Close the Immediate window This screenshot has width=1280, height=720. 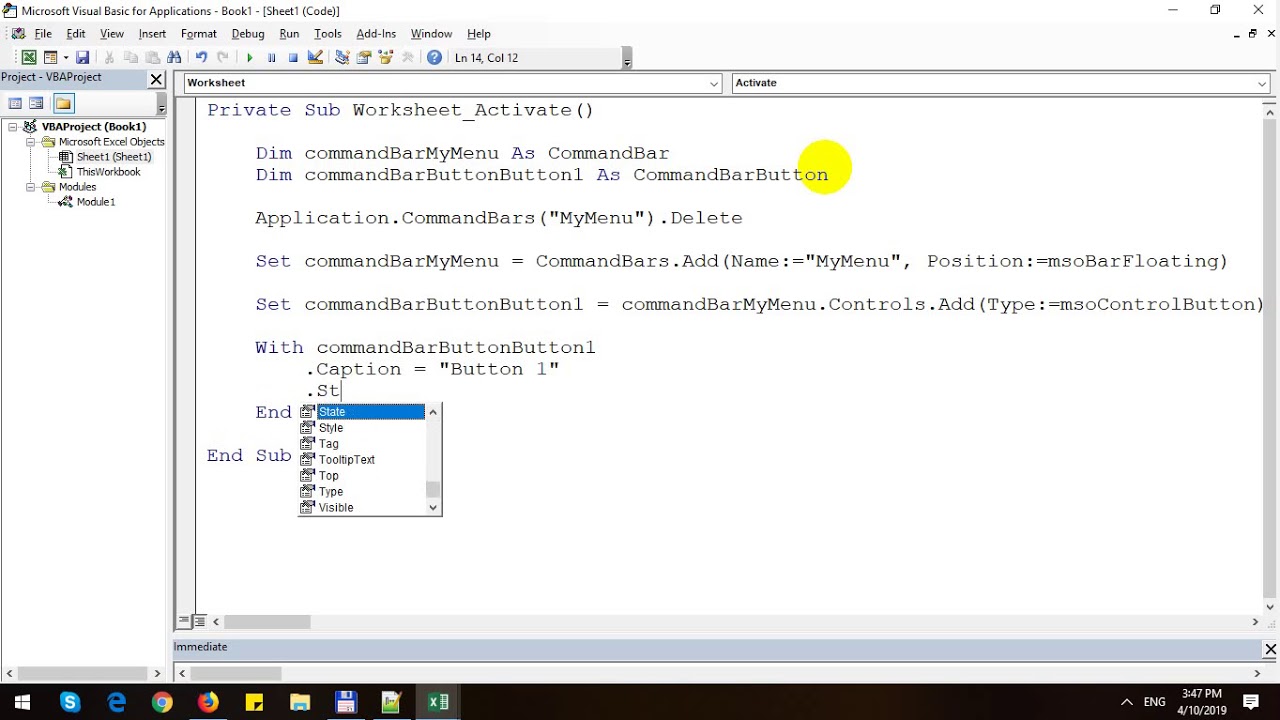tap(1270, 650)
